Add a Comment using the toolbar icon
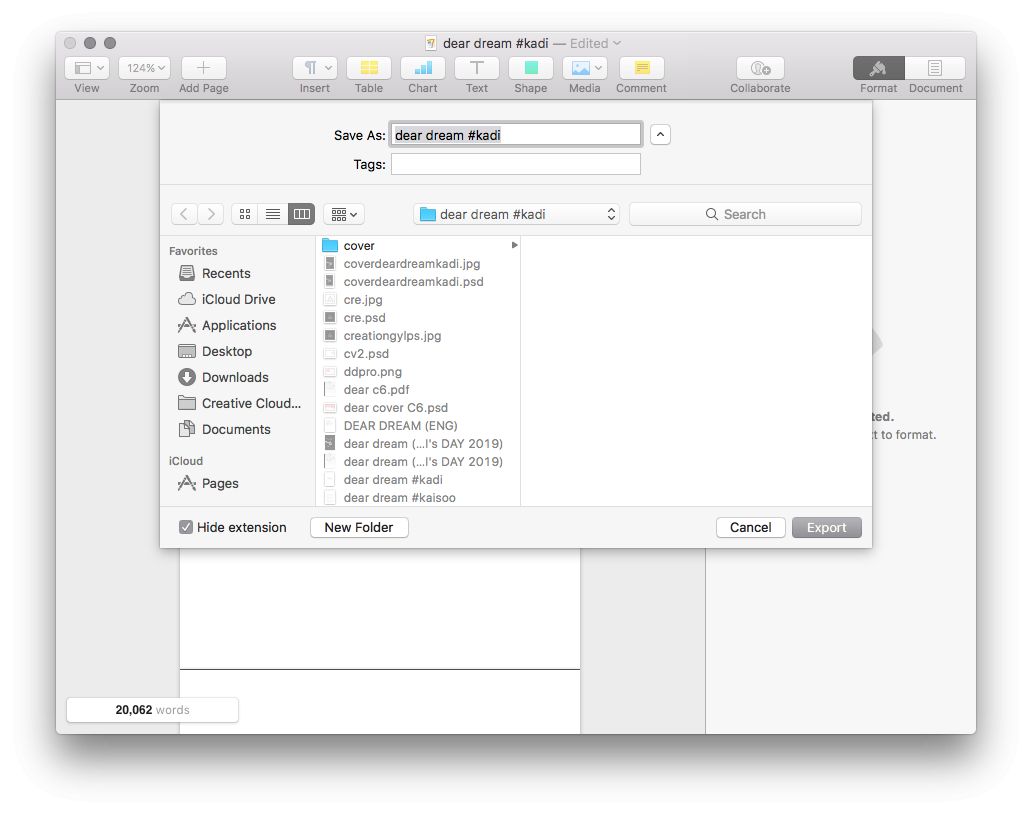The height and width of the screenshot is (814, 1032). point(641,68)
